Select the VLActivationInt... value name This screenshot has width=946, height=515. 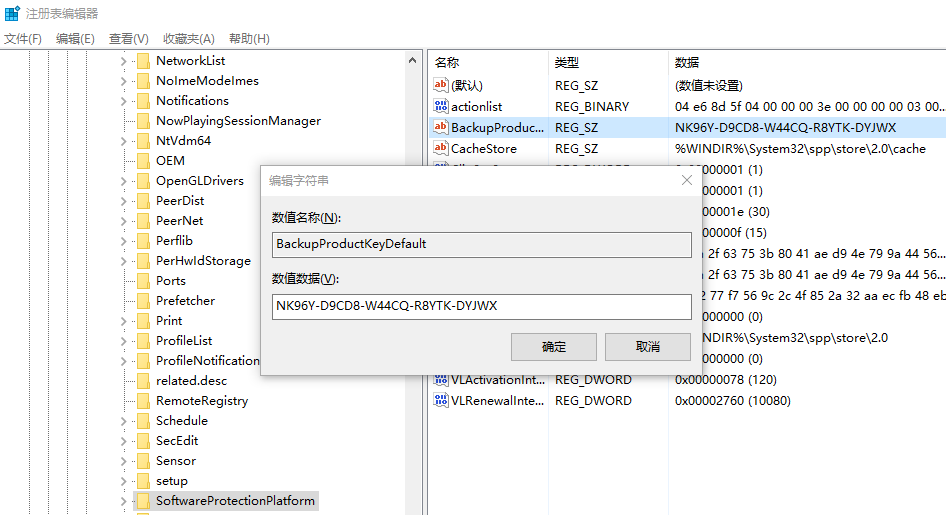coord(498,380)
